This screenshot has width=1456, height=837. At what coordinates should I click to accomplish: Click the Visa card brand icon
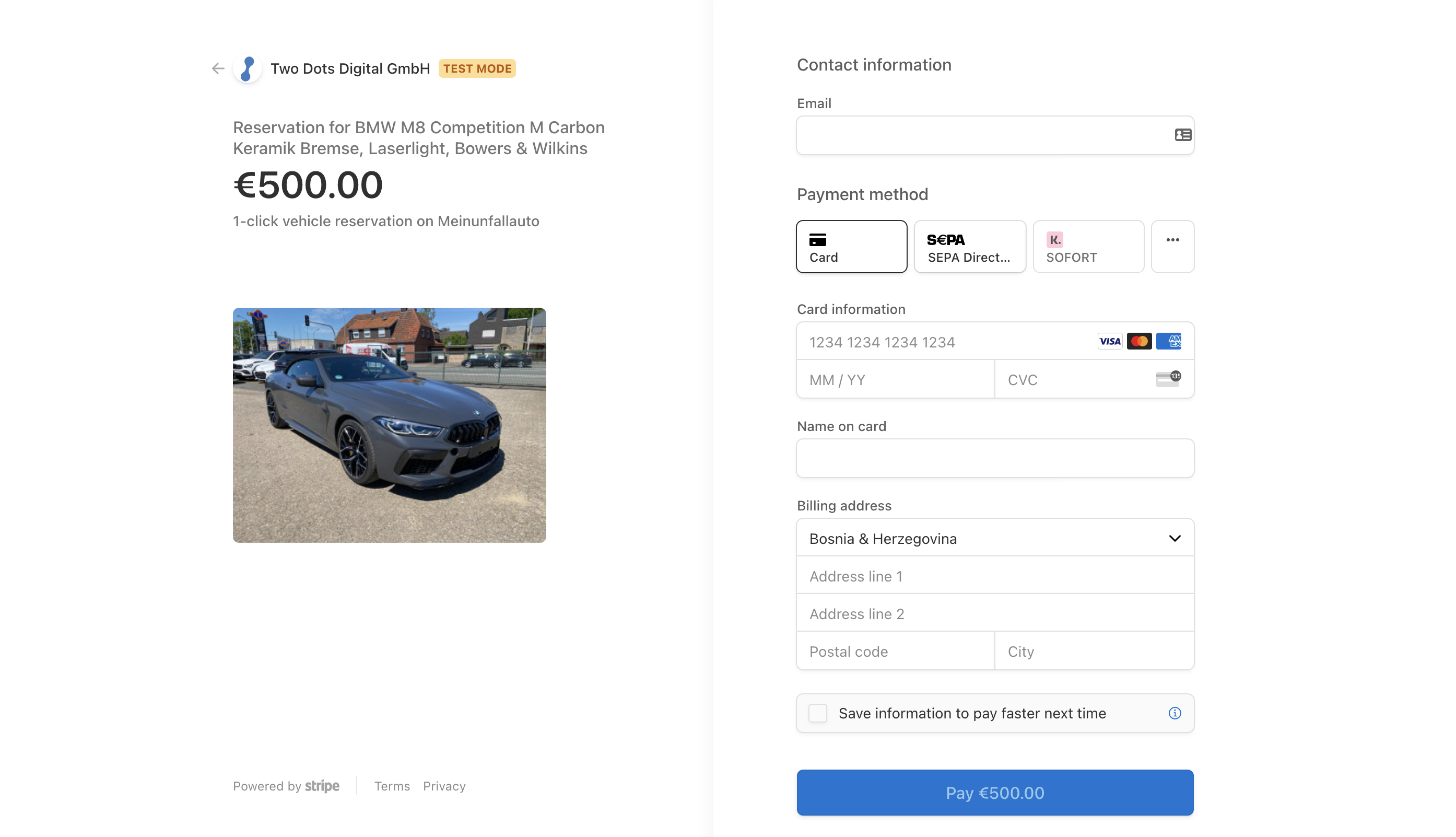pos(1110,342)
